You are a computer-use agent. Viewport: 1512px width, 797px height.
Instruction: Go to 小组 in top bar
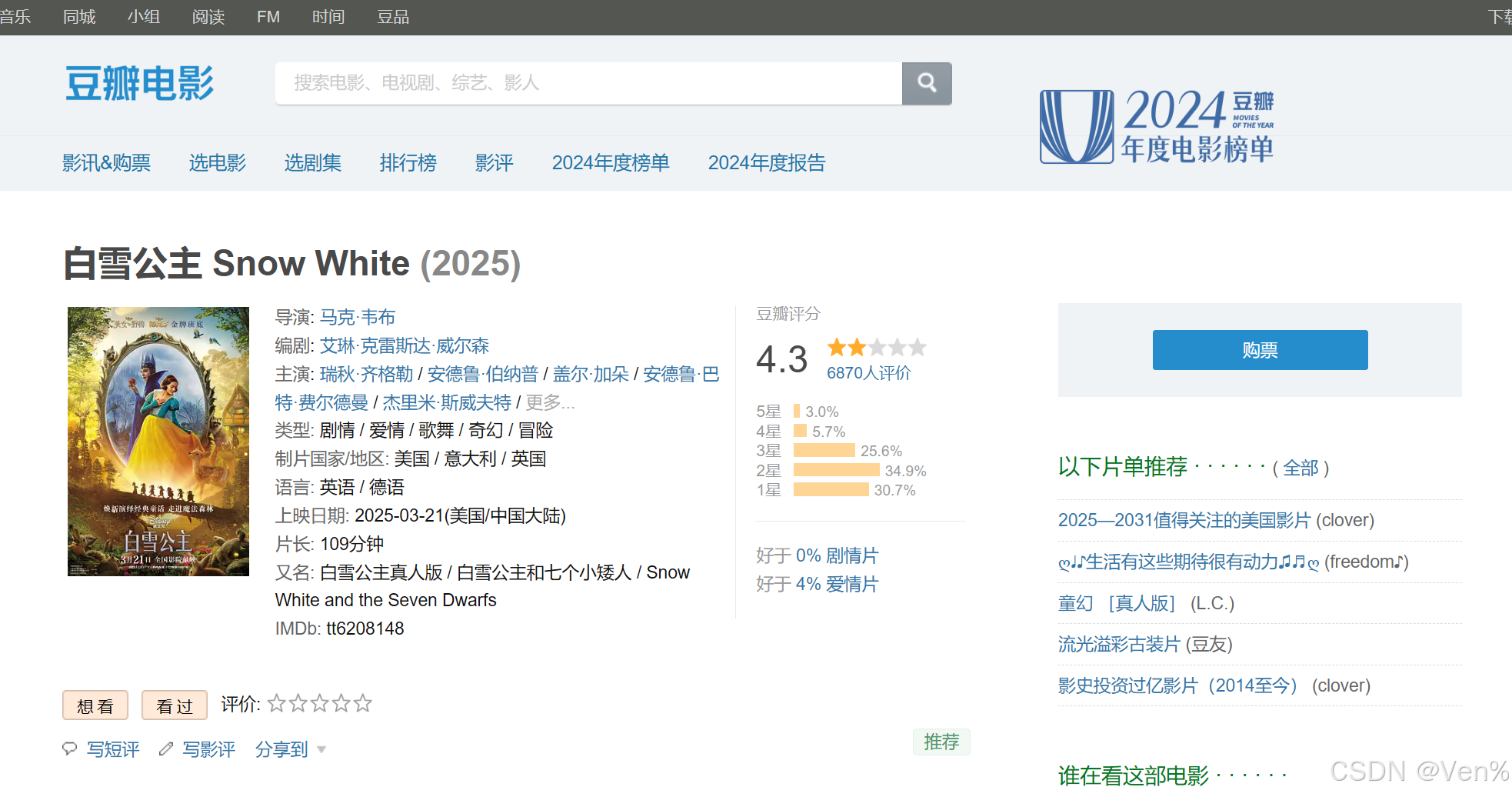144,17
